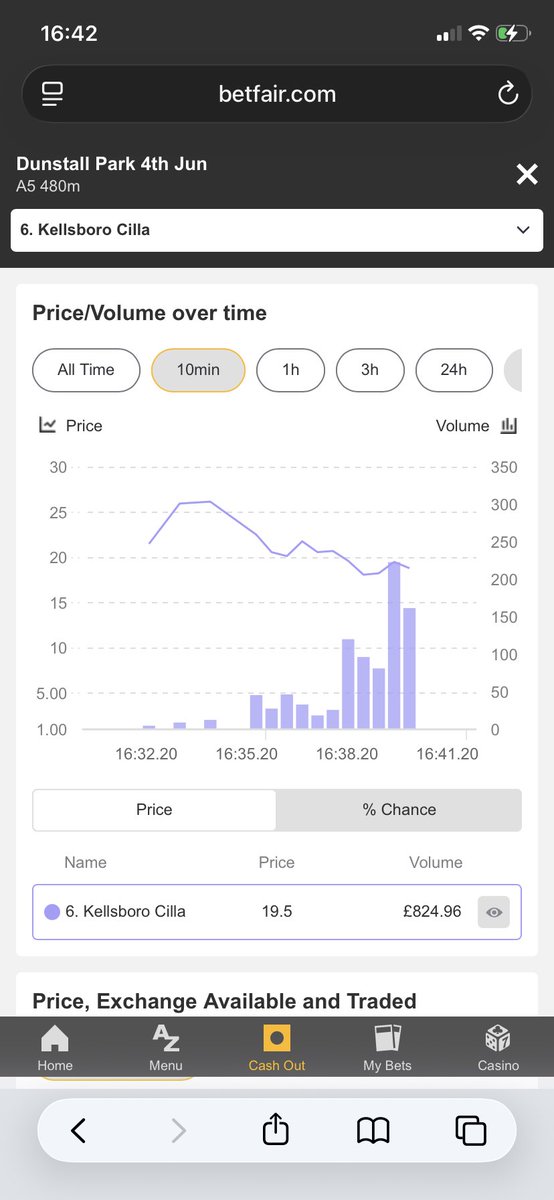Go back with Safari back arrow
The width and height of the screenshot is (554, 1200).
(x=78, y=1130)
